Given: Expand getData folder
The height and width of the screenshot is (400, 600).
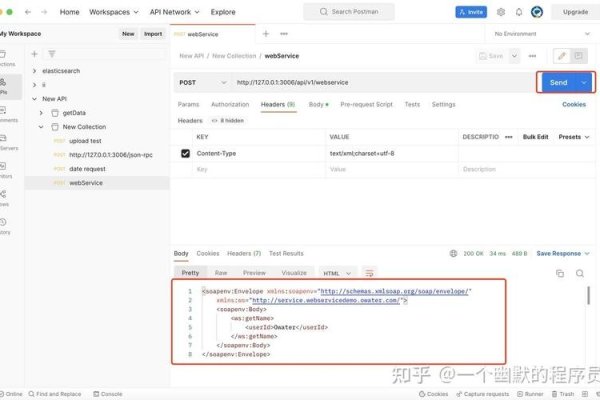Looking at the screenshot, I should pos(41,113).
